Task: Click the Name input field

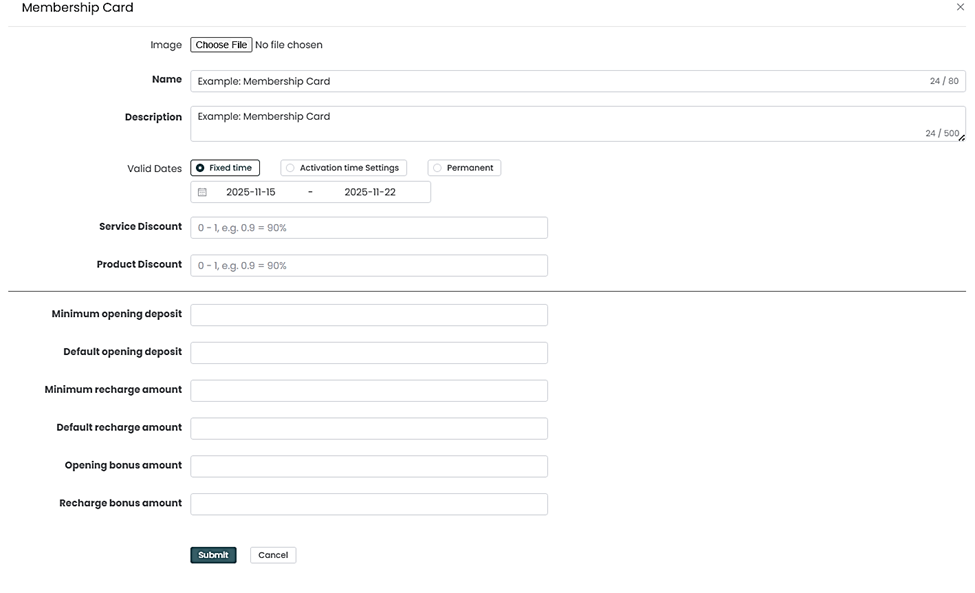Action: 560,81
